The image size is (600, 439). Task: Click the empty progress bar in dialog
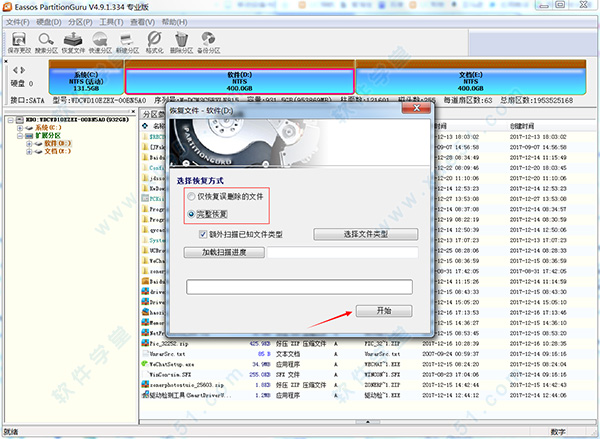[x=299, y=287]
